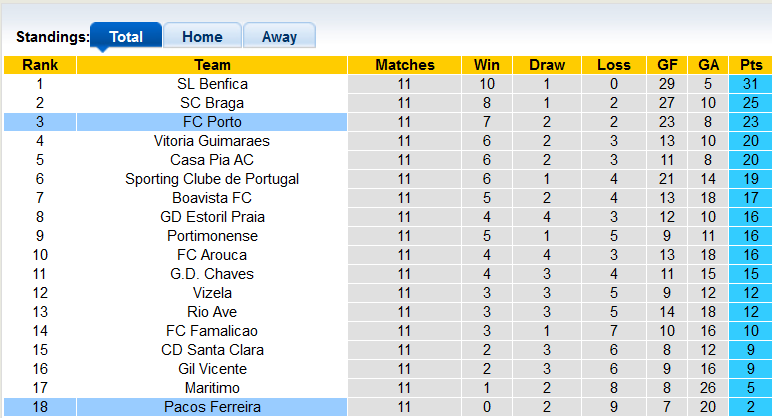Select Boavista FC in the standings
Screen dimensions: 772x418
point(212,198)
